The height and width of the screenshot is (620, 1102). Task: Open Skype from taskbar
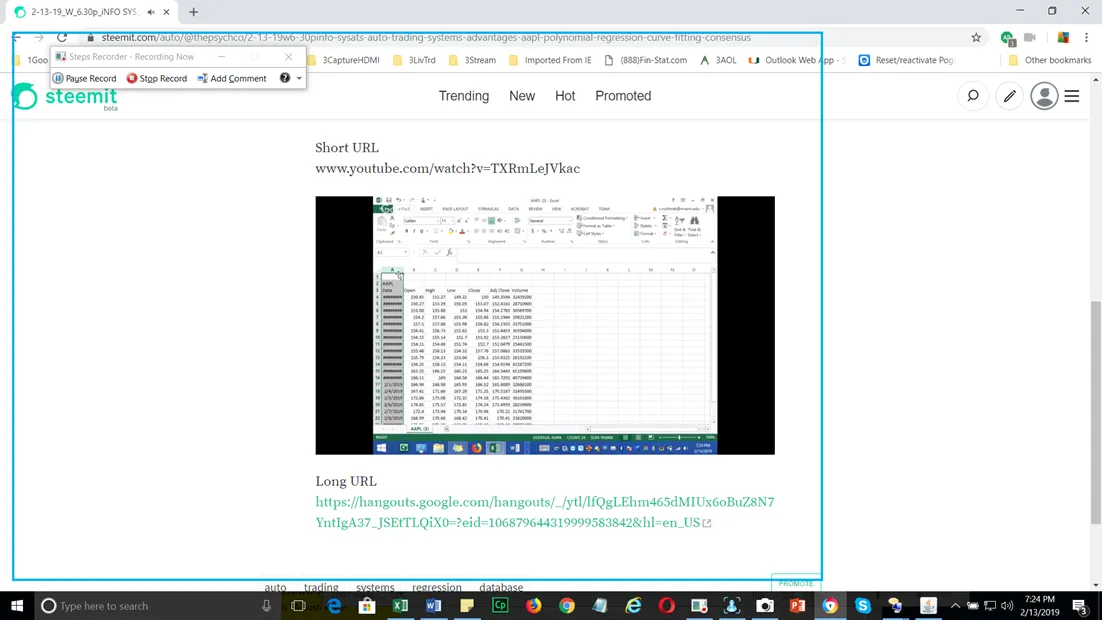[863, 605]
